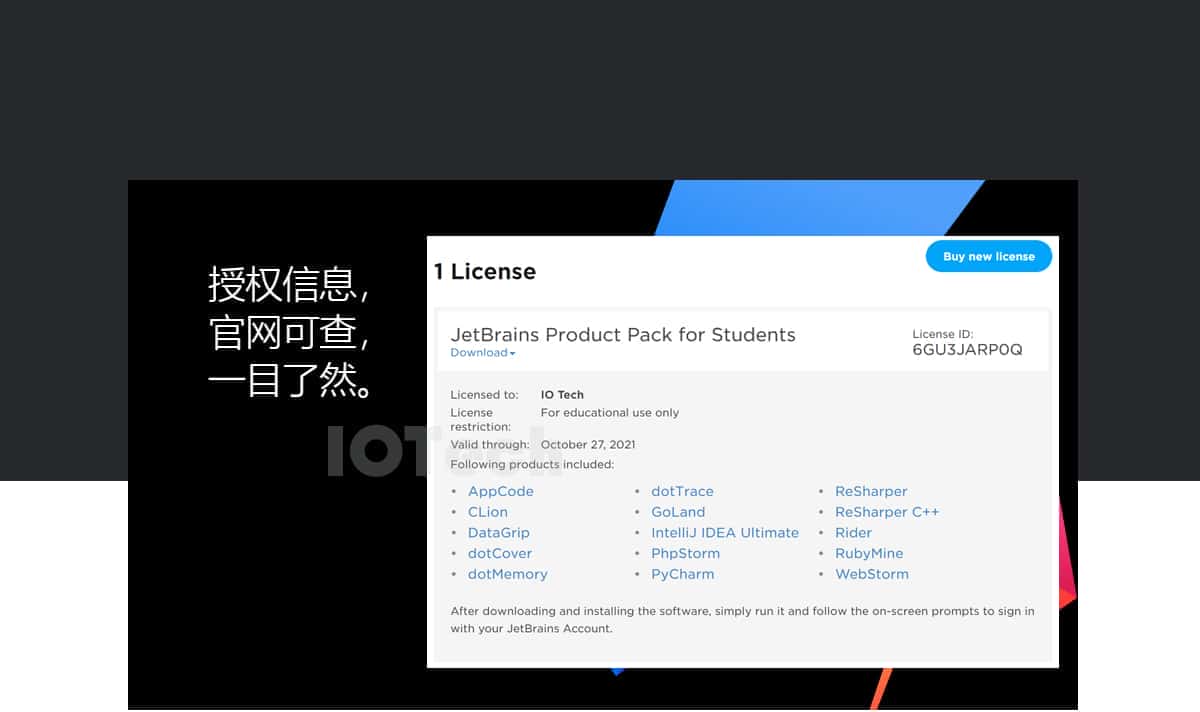Open the CLion product link
Image resolution: width=1200 pixels, height=712 pixels.
click(x=488, y=512)
